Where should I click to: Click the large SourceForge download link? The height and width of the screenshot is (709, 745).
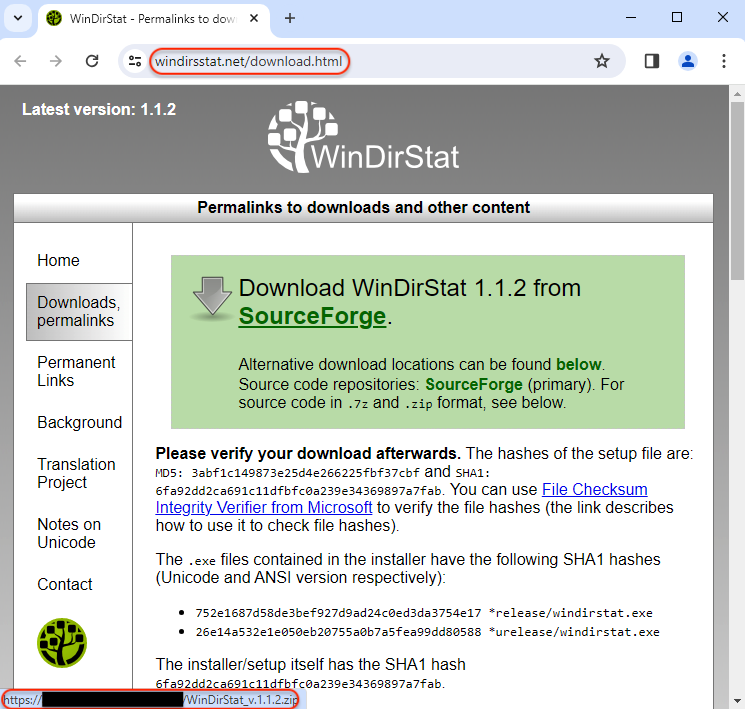coord(312,316)
